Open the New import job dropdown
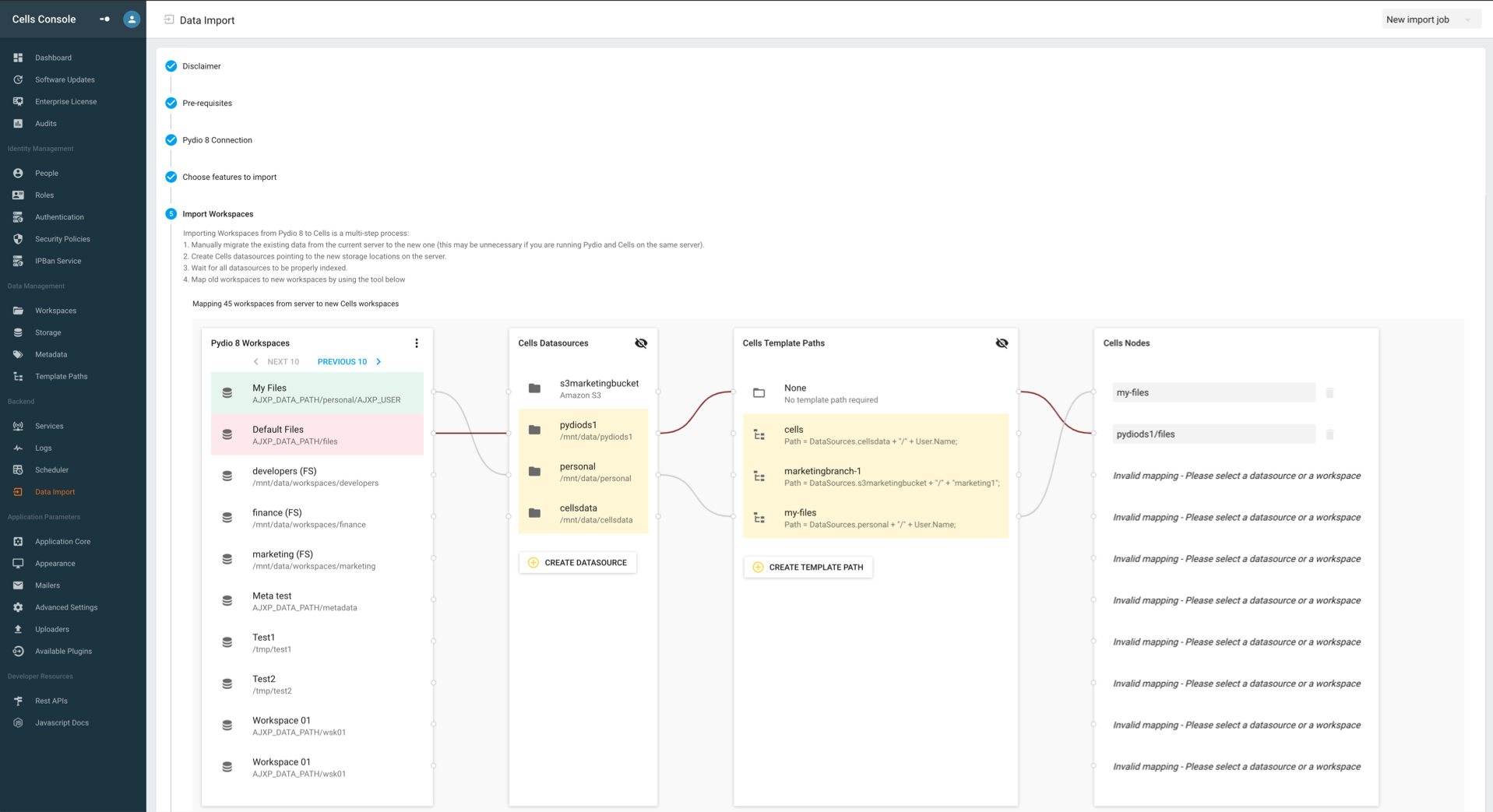The width and height of the screenshot is (1493, 812). pos(1430,19)
